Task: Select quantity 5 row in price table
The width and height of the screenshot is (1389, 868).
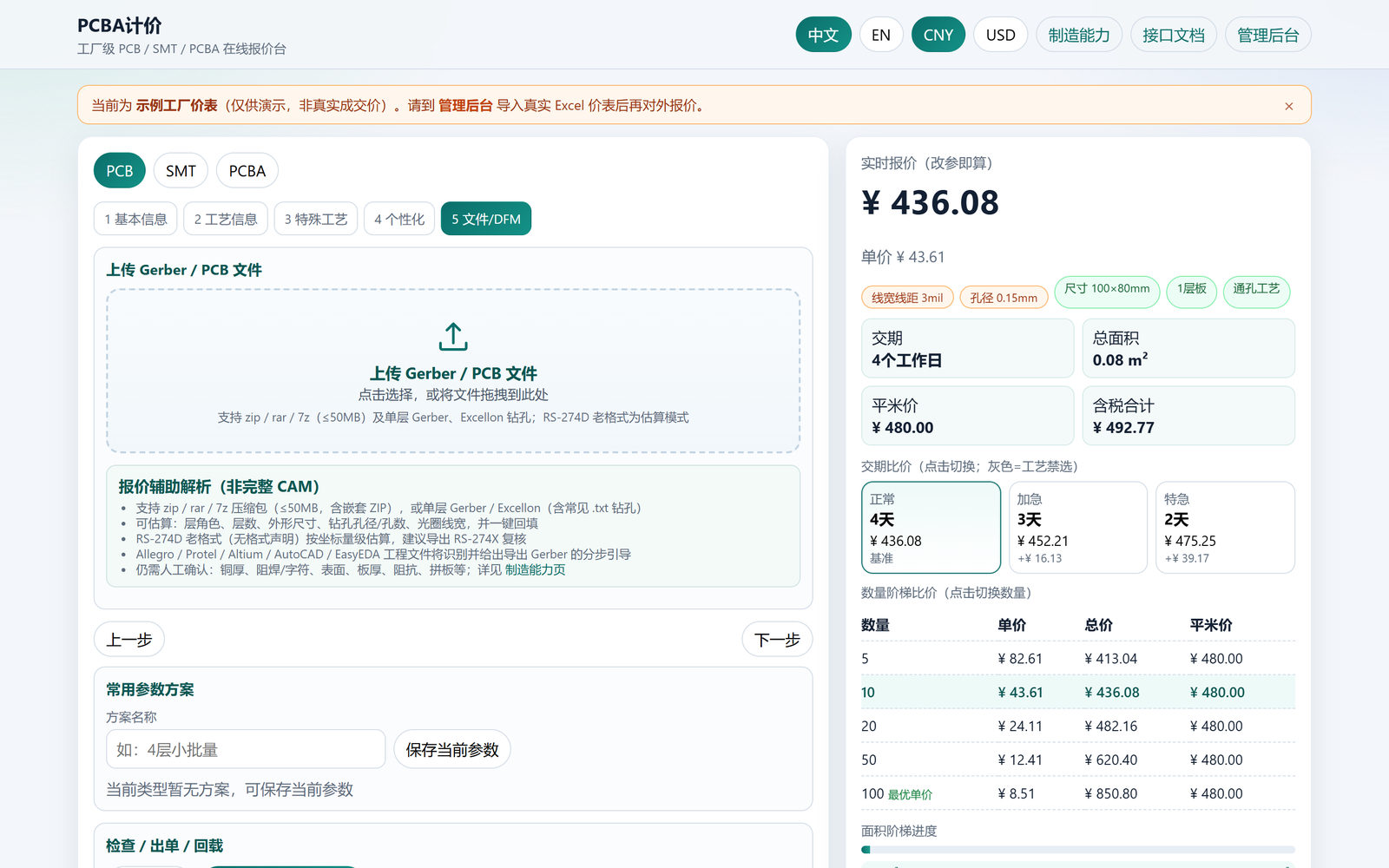Action: (1078, 659)
